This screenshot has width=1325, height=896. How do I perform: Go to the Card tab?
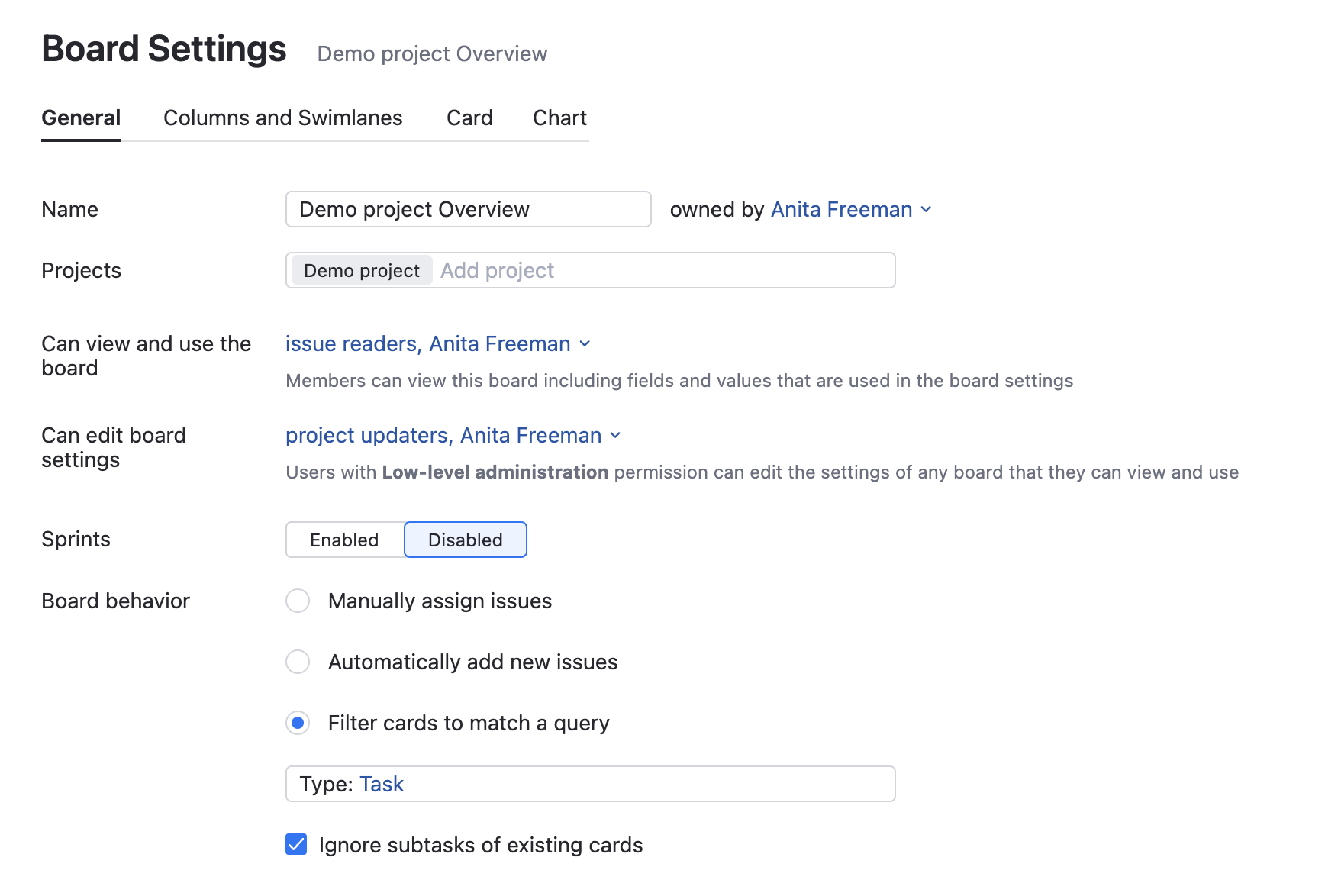point(469,118)
